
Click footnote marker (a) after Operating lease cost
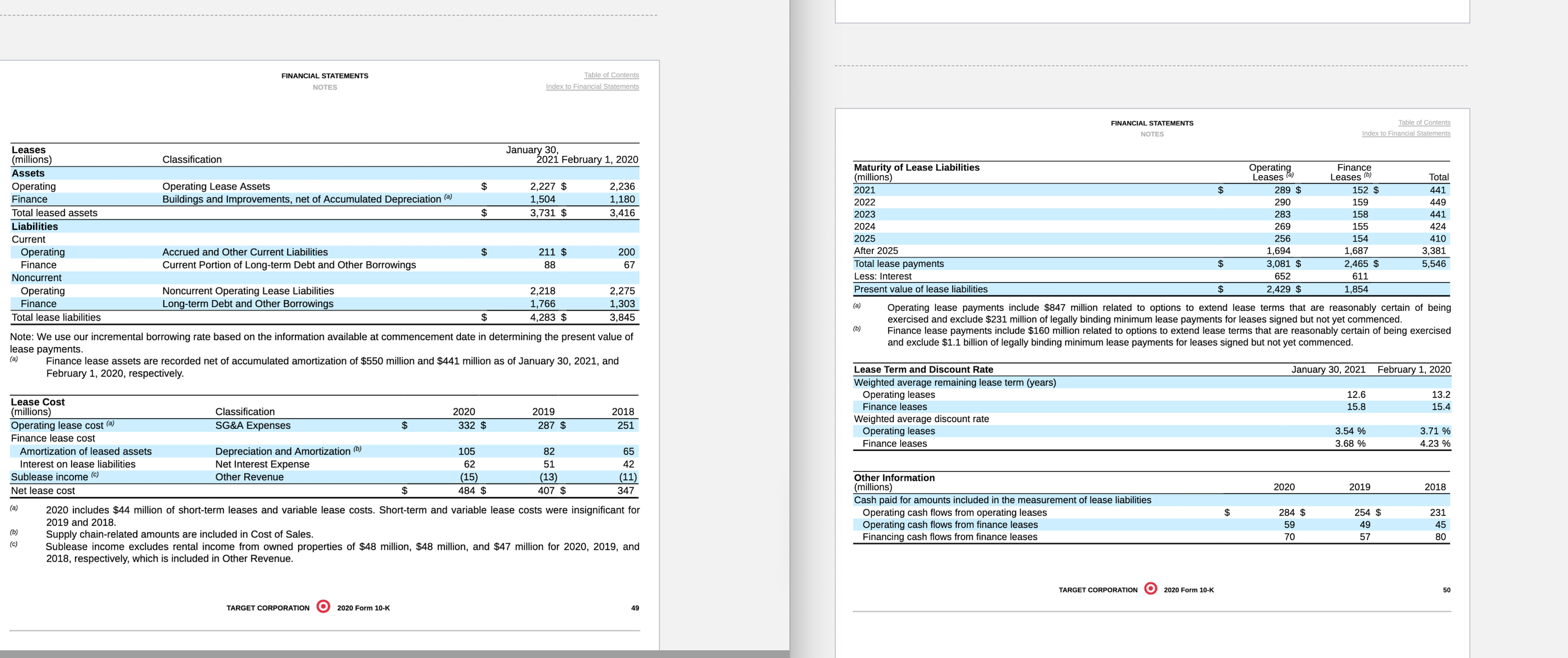click(111, 423)
